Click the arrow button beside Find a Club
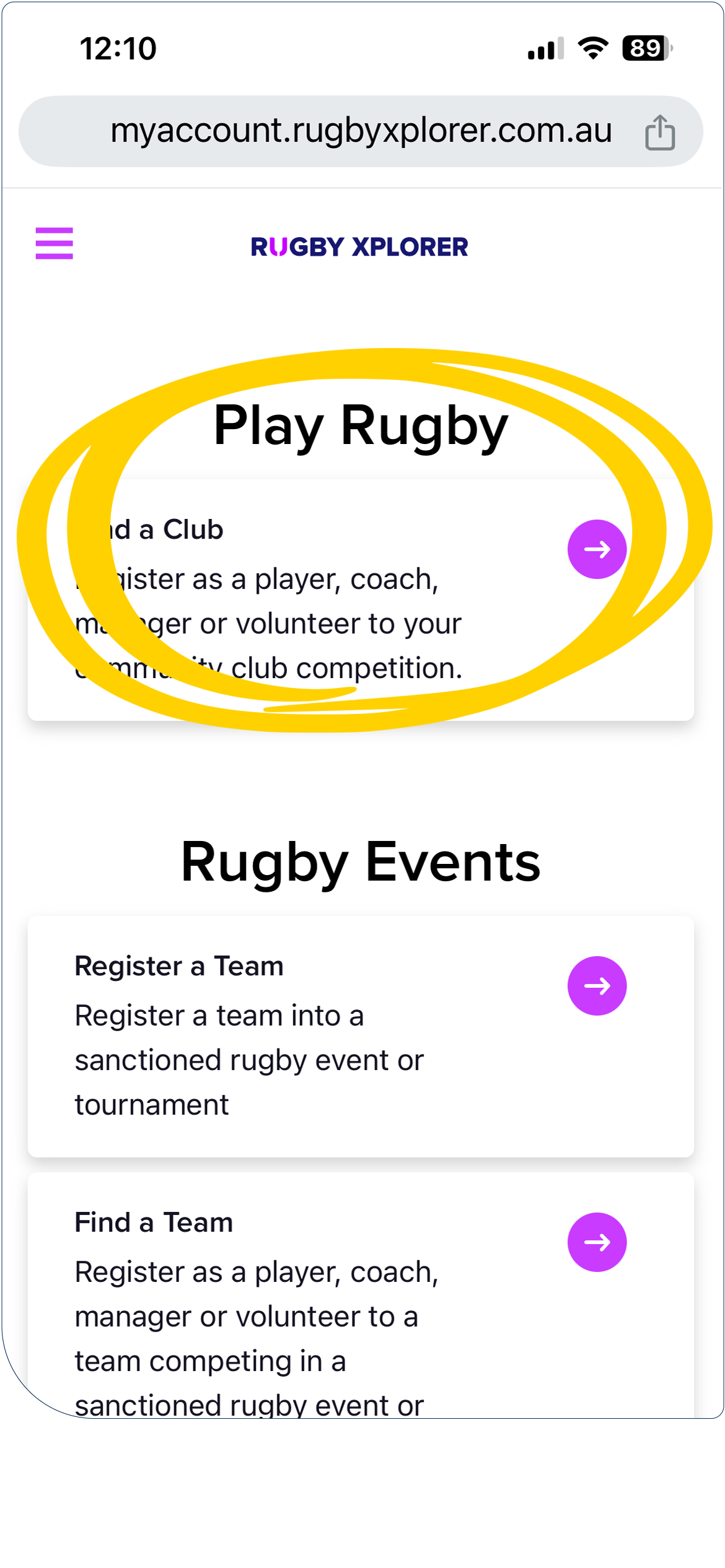The height and width of the screenshot is (1568, 725). (x=597, y=549)
